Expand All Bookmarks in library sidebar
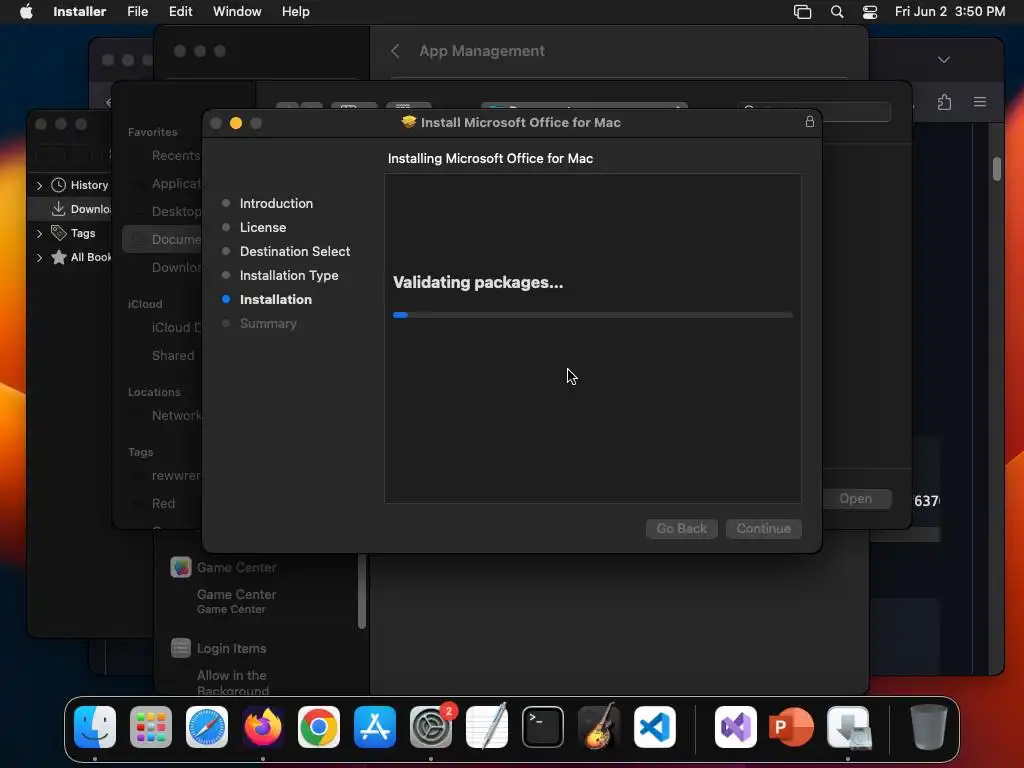This screenshot has height=768, width=1024. click(x=39, y=257)
